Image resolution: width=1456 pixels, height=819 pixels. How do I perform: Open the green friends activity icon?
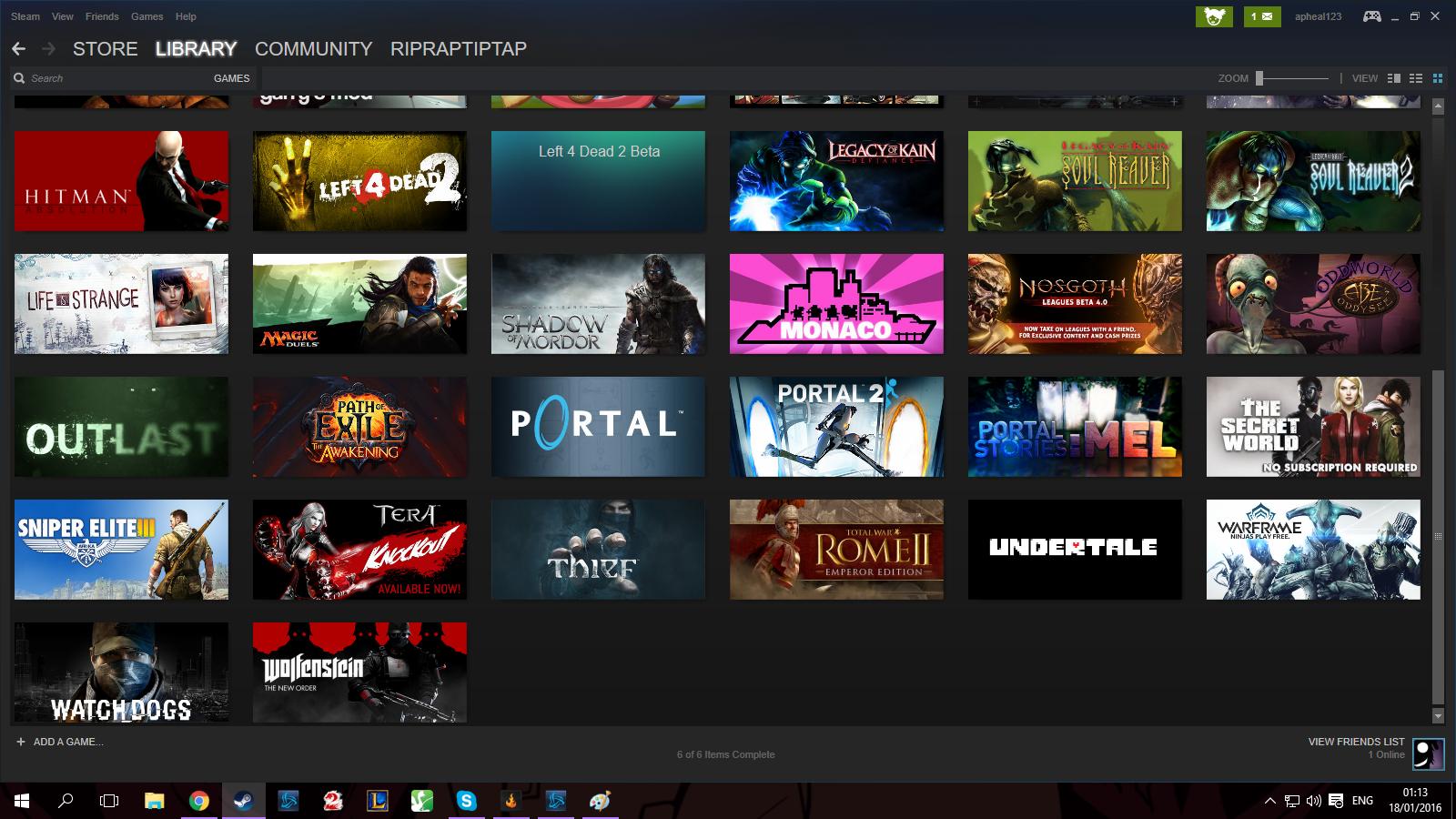point(1214,16)
